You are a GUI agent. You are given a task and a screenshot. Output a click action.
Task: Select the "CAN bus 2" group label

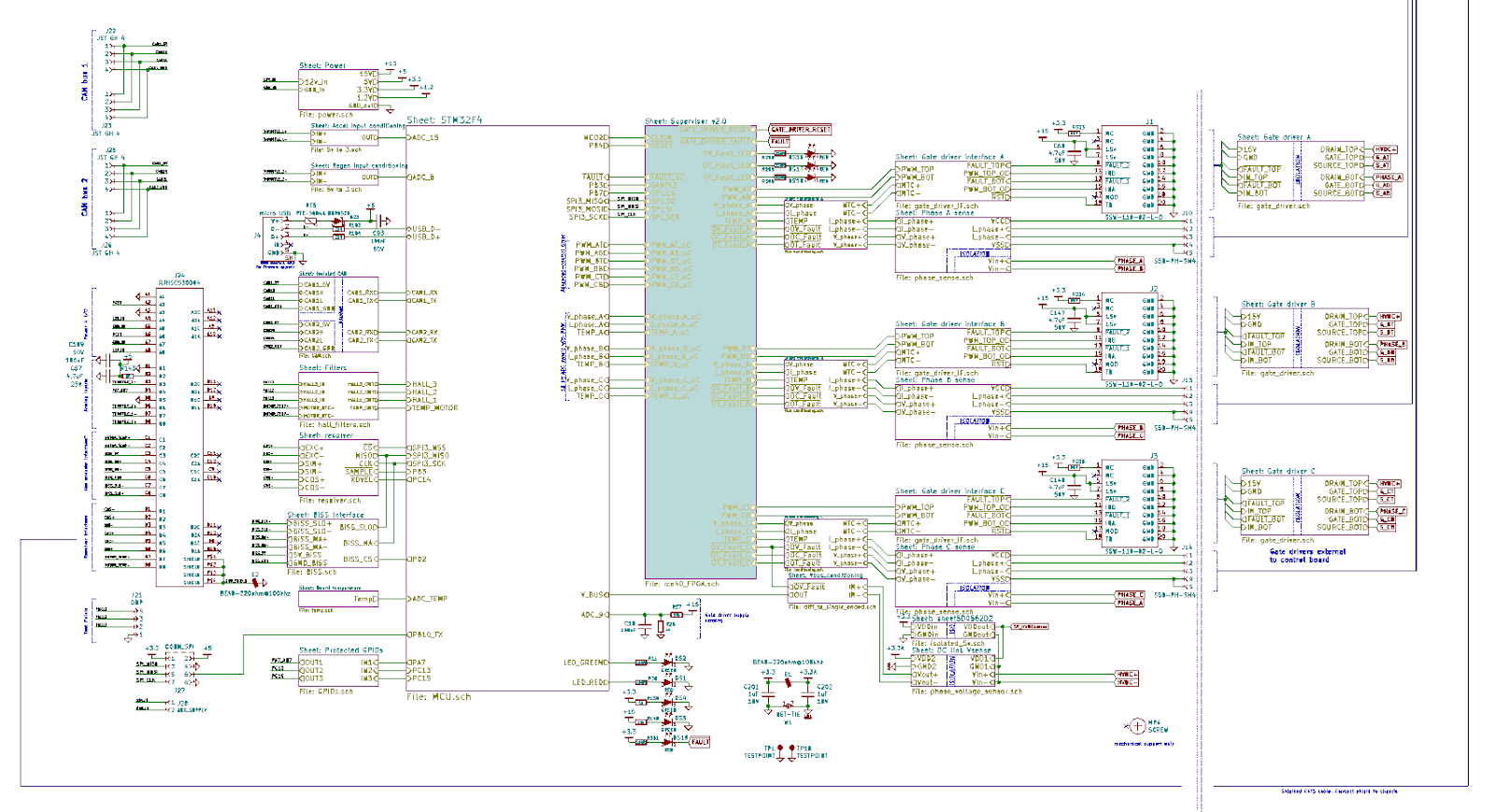(x=85, y=197)
